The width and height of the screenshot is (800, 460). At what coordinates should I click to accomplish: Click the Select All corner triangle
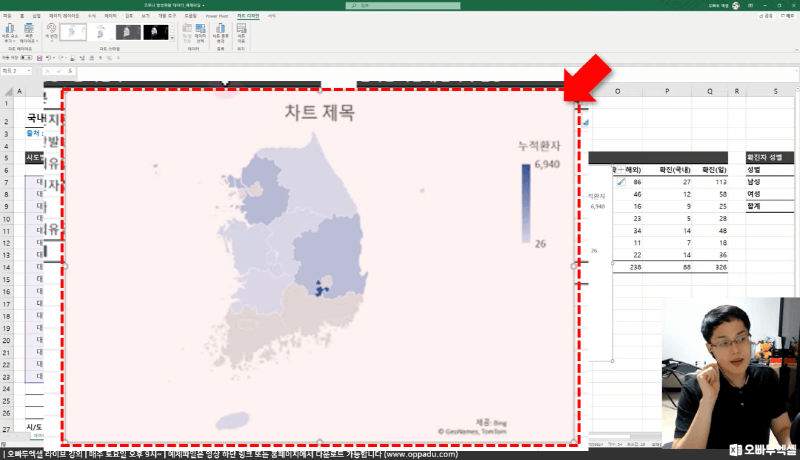[8, 92]
